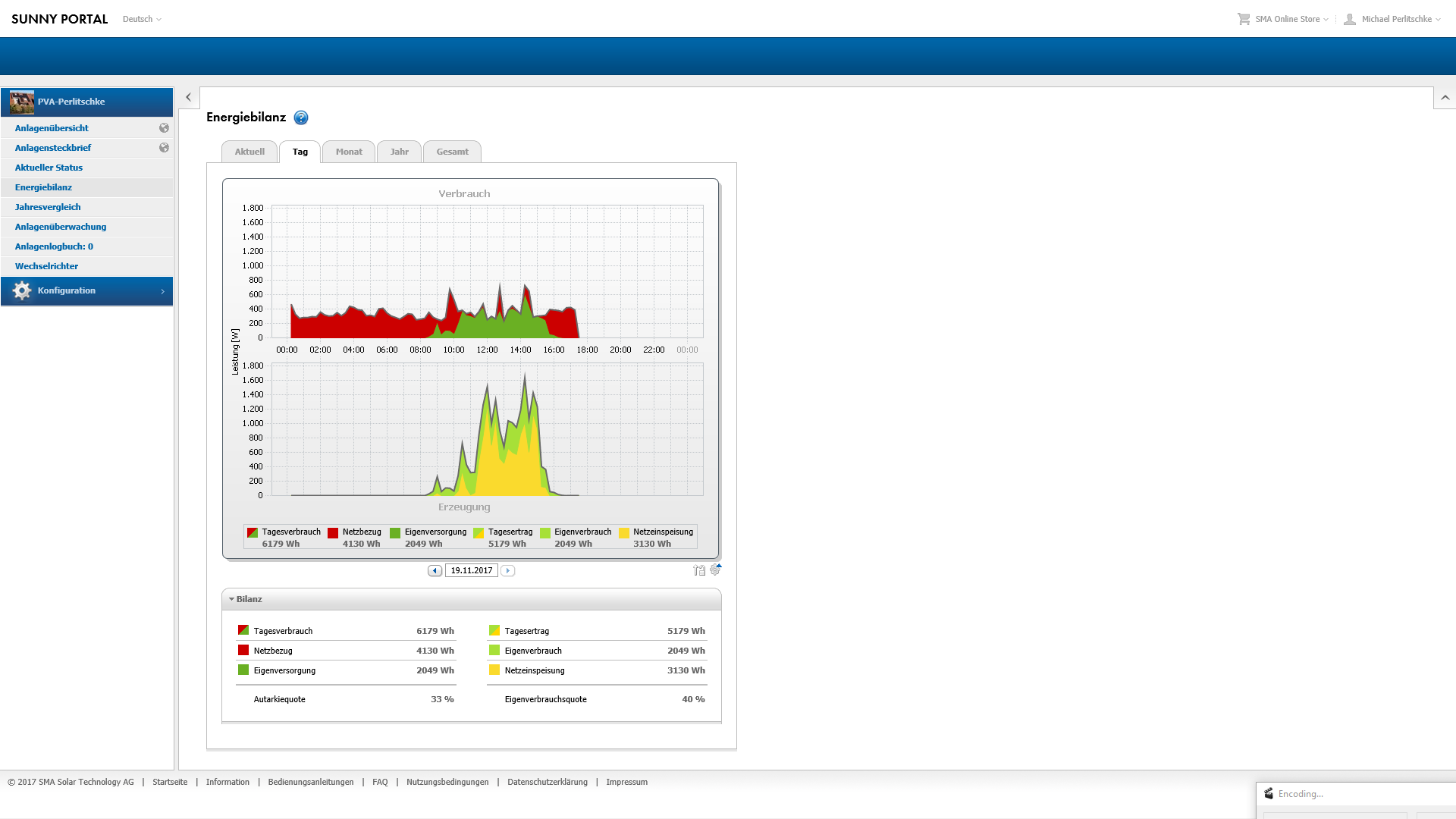Click the chart settings gear icon
Viewport: 1456px width, 819px height.
(715, 570)
